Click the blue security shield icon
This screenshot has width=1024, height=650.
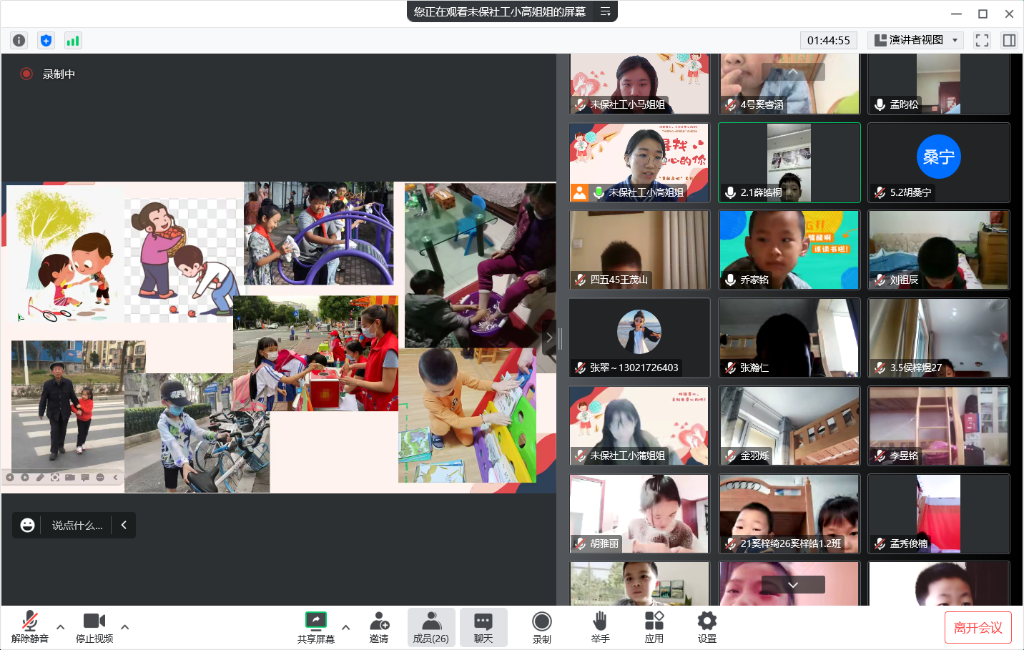tap(45, 40)
